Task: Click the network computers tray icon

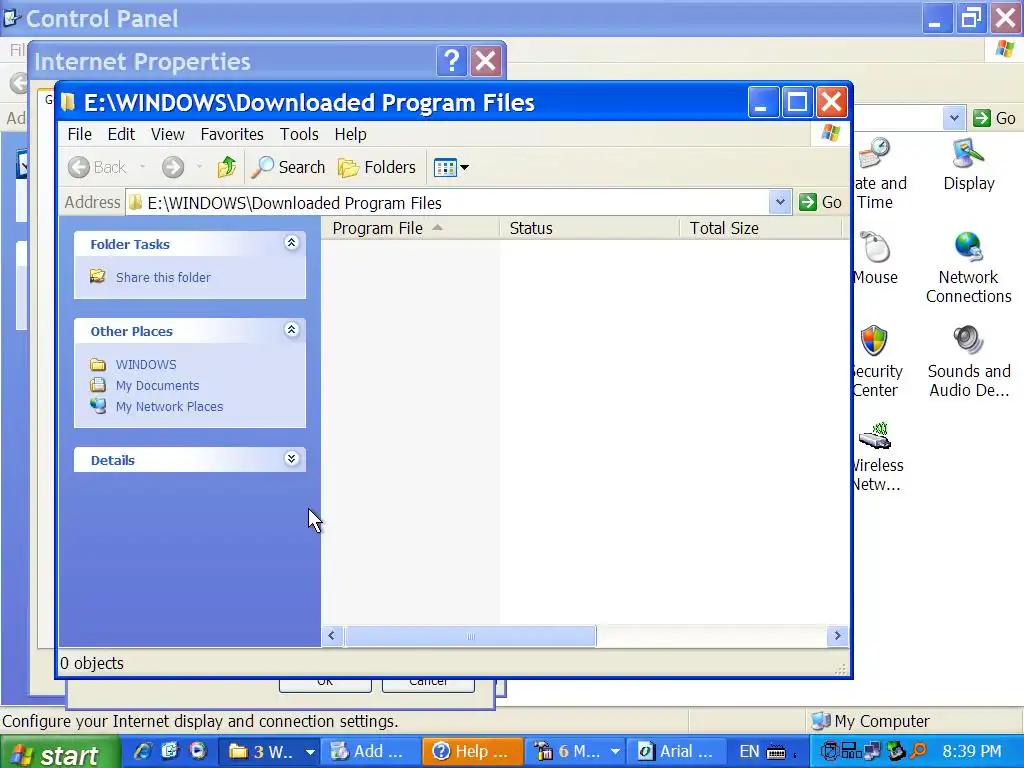Action: tap(872, 751)
